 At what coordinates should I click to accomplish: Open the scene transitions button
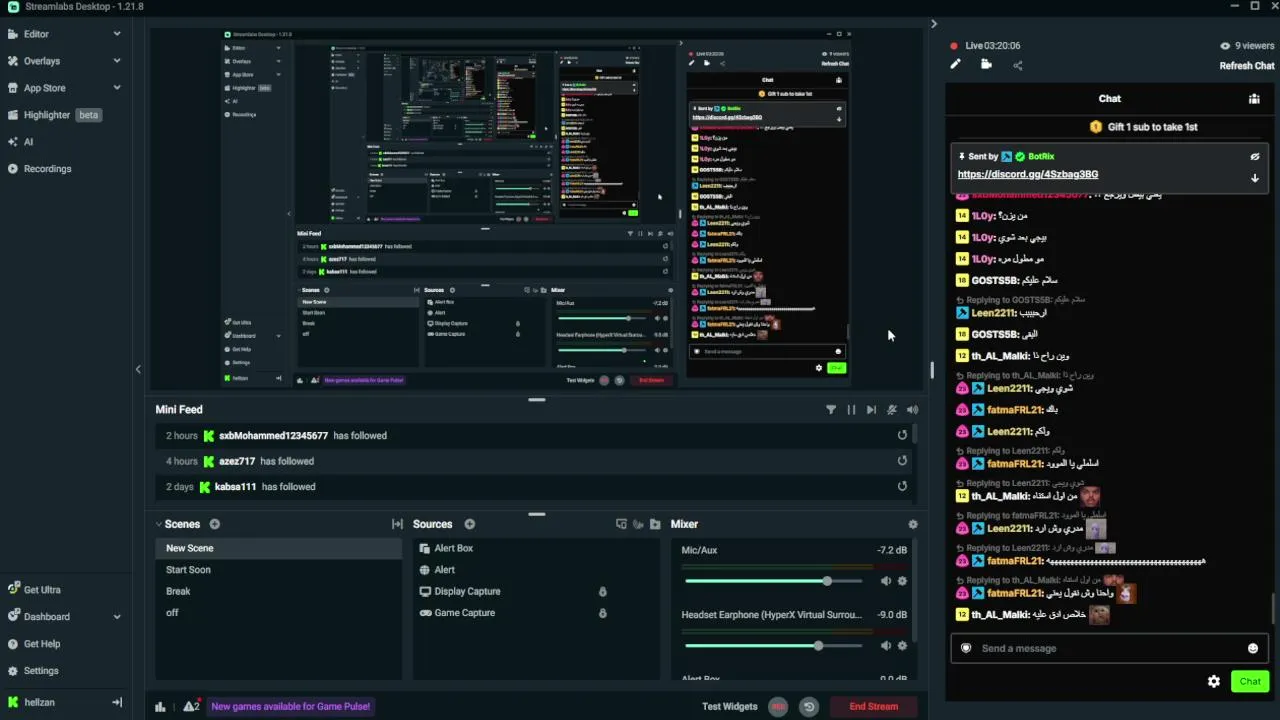tap(397, 524)
